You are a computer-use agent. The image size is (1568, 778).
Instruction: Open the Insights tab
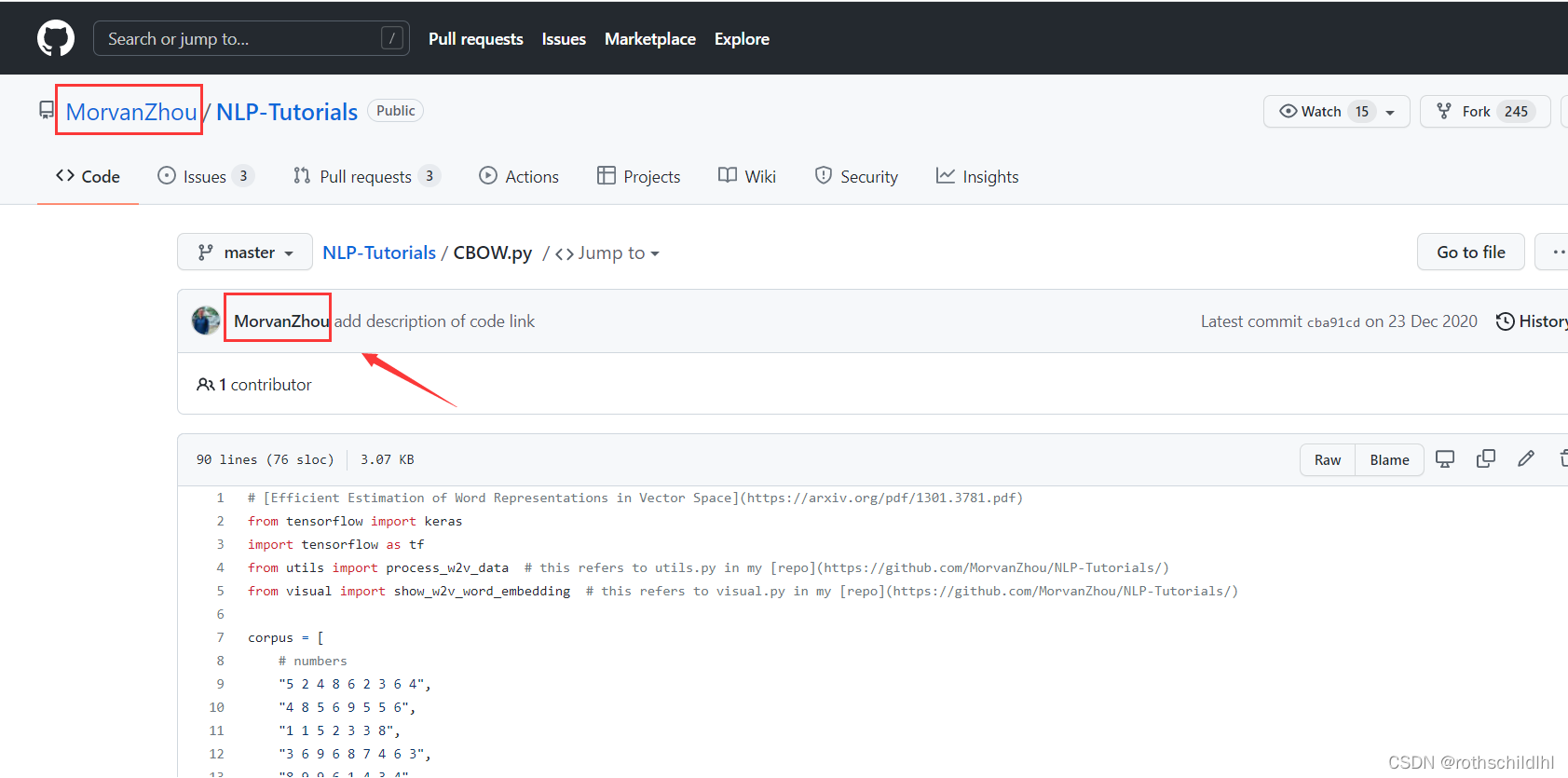coord(977,176)
